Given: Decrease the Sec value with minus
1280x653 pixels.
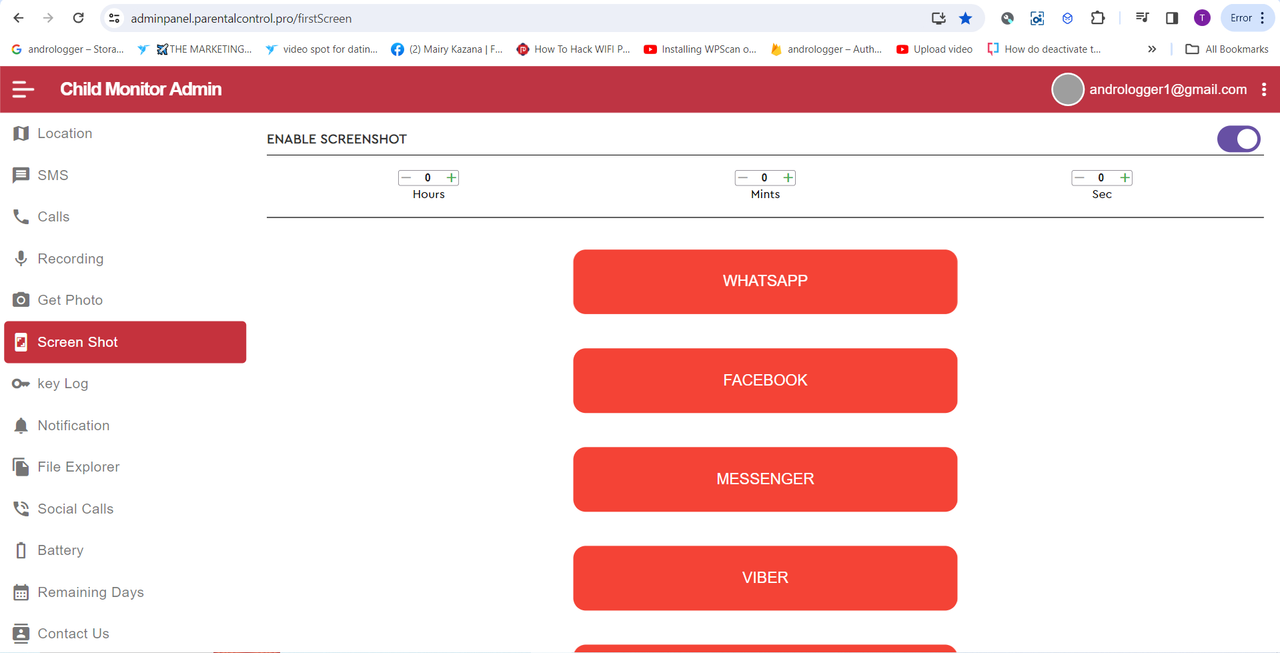Looking at the screenshot, I should [x=1079, y=178].
